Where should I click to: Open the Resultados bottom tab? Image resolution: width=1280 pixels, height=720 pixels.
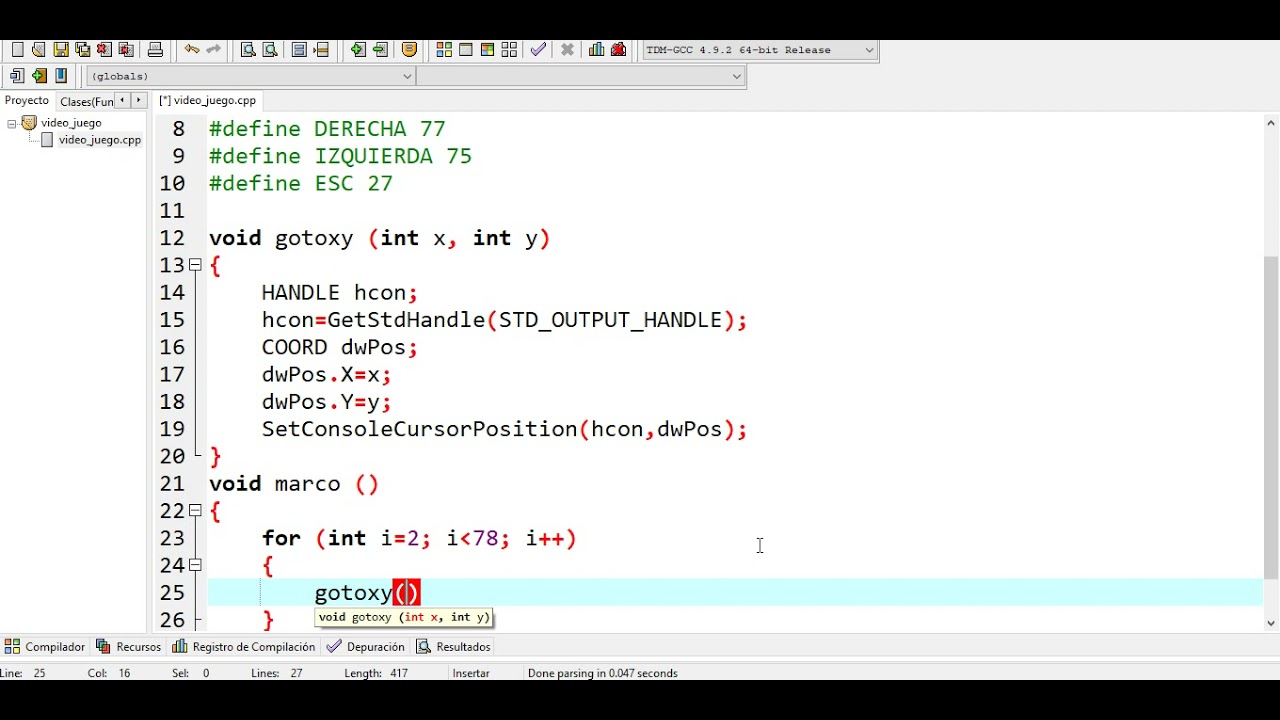(x=453, y=647)
